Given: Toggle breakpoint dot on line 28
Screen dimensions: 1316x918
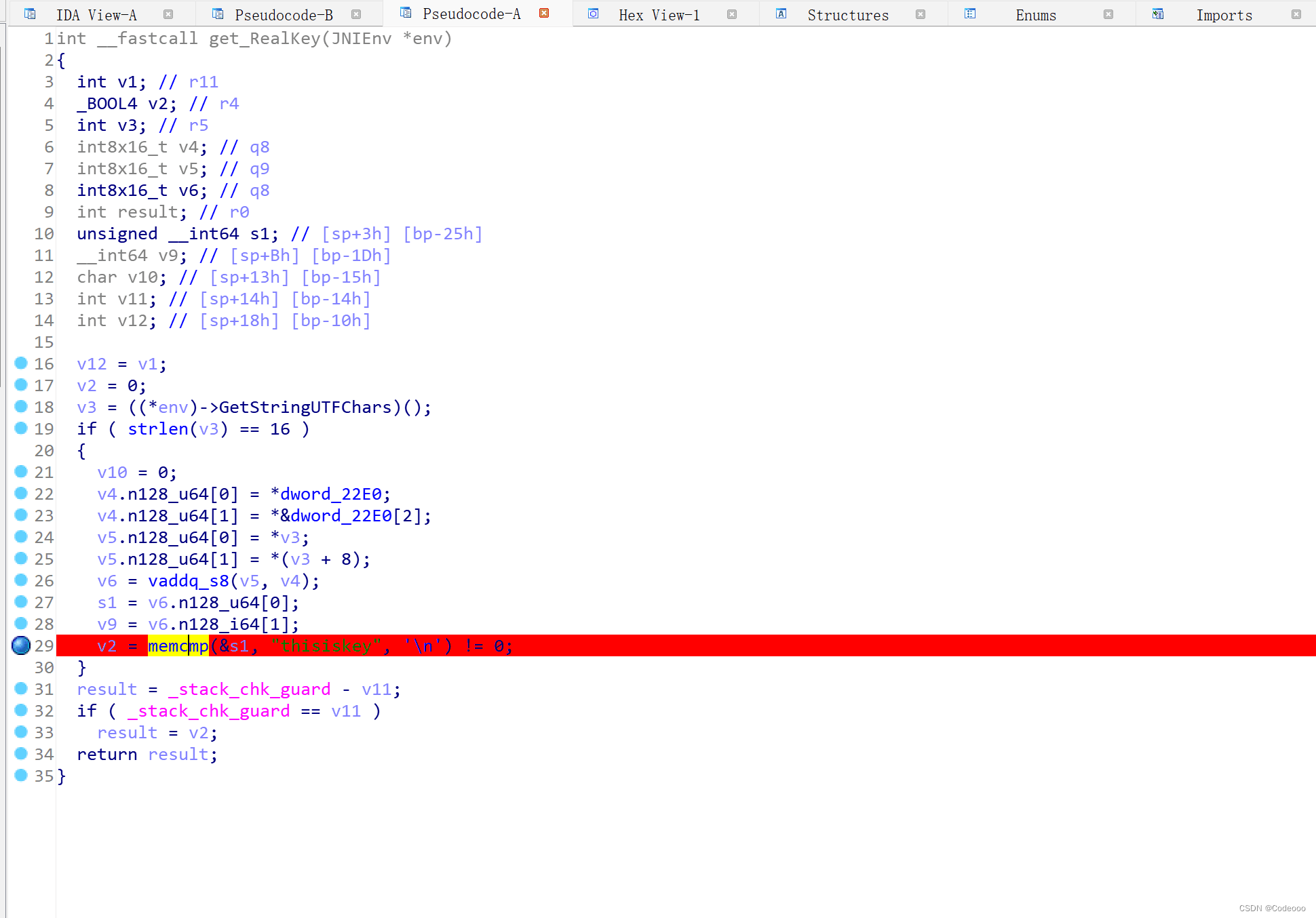Looking at the screenshot, I should click(21, 623).
